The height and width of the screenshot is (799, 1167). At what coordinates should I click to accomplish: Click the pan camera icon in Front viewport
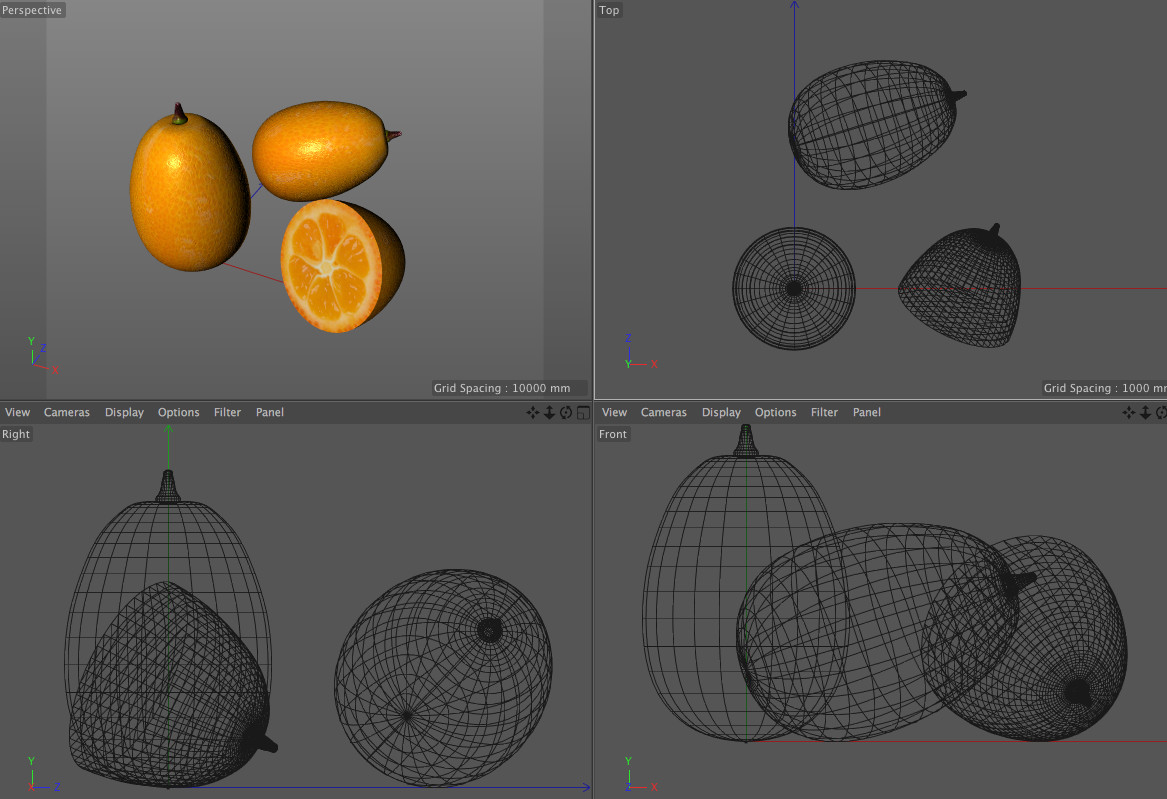click(1129, 413)
